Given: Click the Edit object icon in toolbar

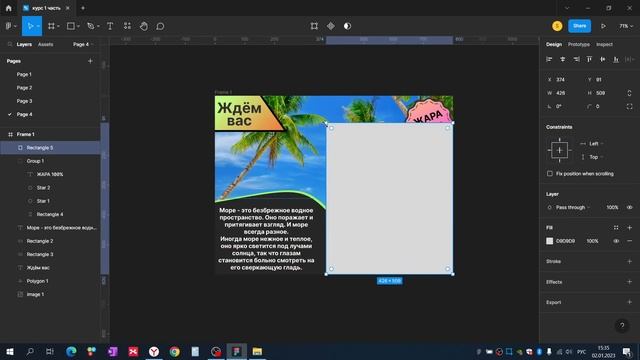Looking at the screenshot, I should pyautogui.click(x=314, y=26).
